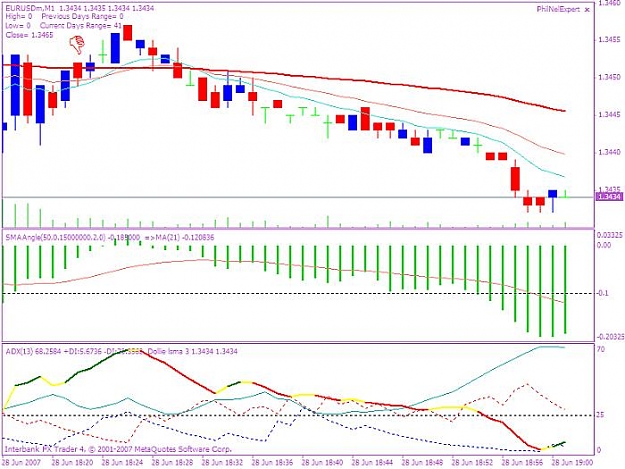Click the '28 Jun 18:28' time axis label

coord(173,463)
